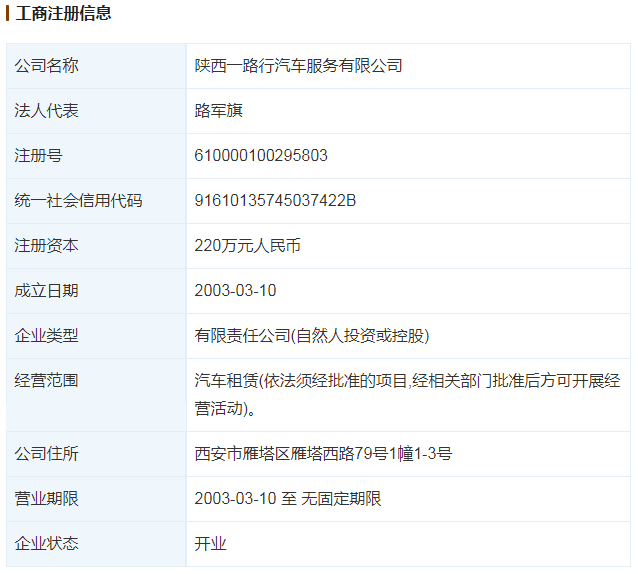
Task: Click the enterprise status value 开业
Action: 210,544
